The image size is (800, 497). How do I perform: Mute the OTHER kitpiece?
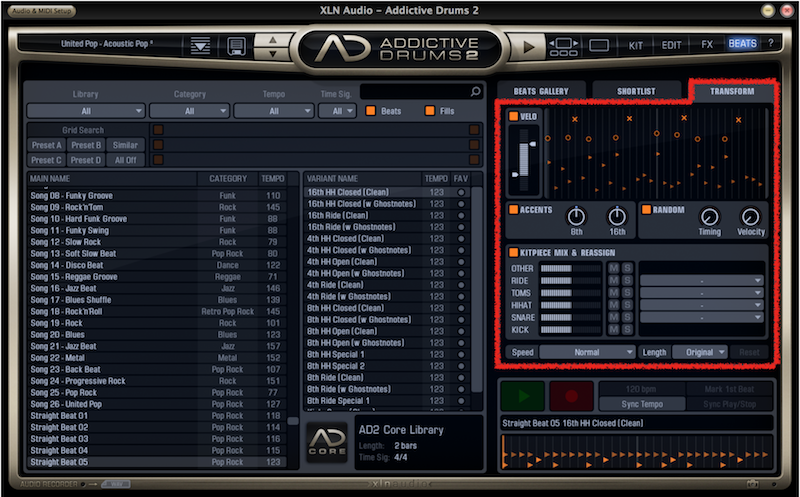click(x=614, y=268)
